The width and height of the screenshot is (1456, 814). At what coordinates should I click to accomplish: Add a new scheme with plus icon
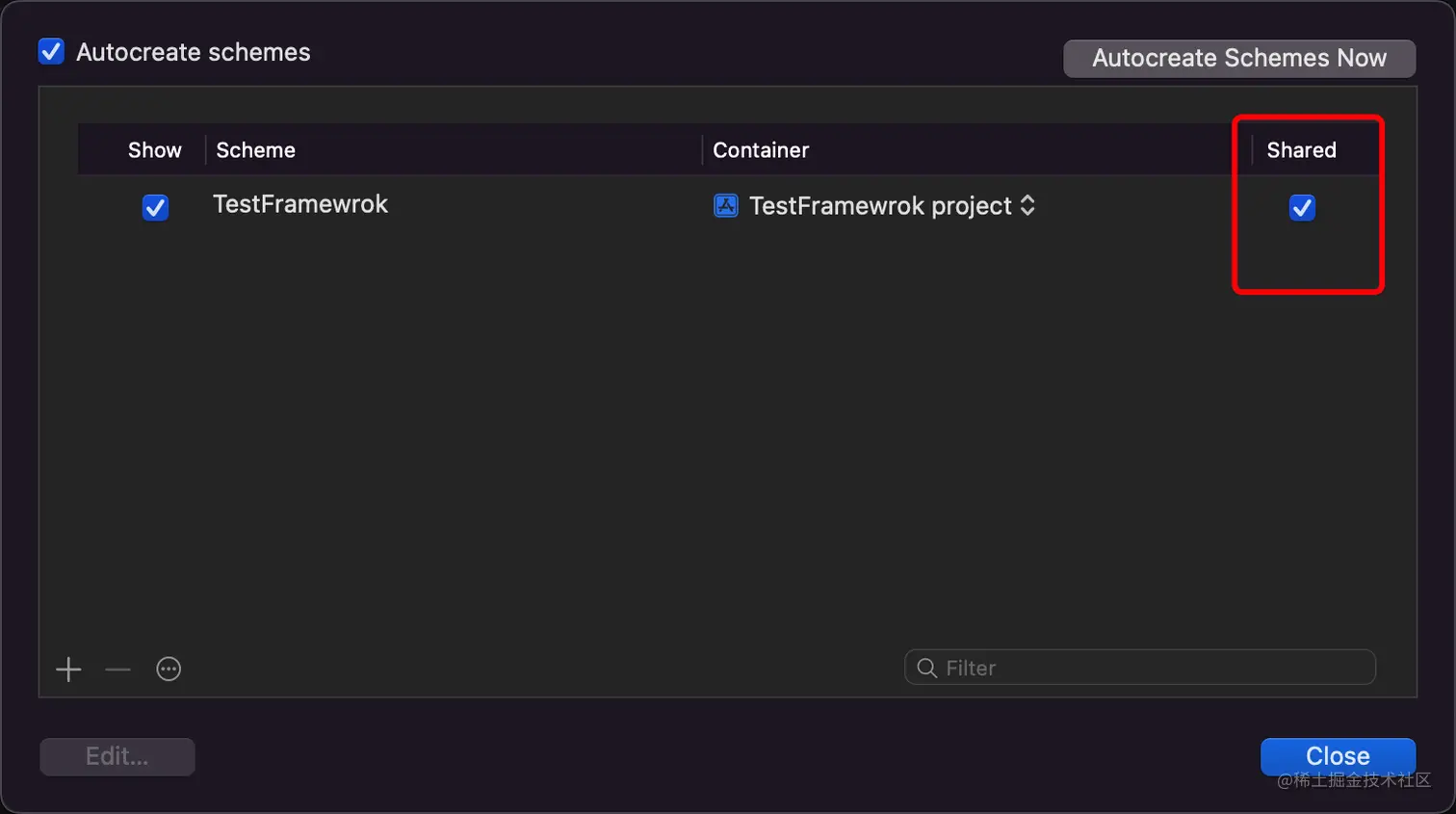[68, 670]
